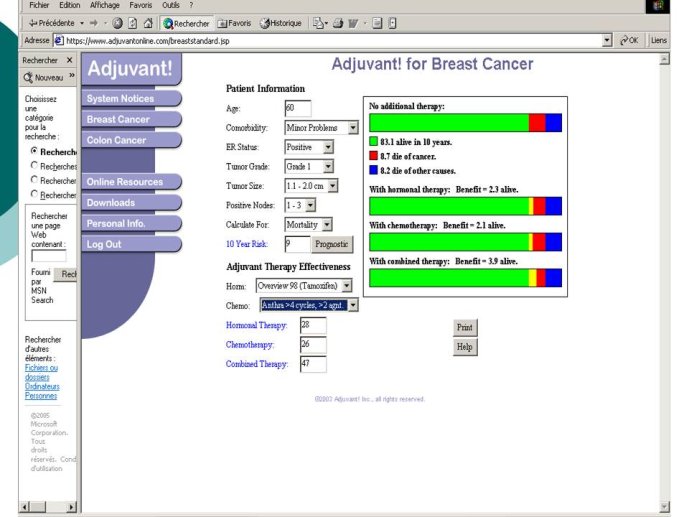The width and height of the screenshot is (689, 517).
Task: Open the ? help menu
Action: coord(191,5)
